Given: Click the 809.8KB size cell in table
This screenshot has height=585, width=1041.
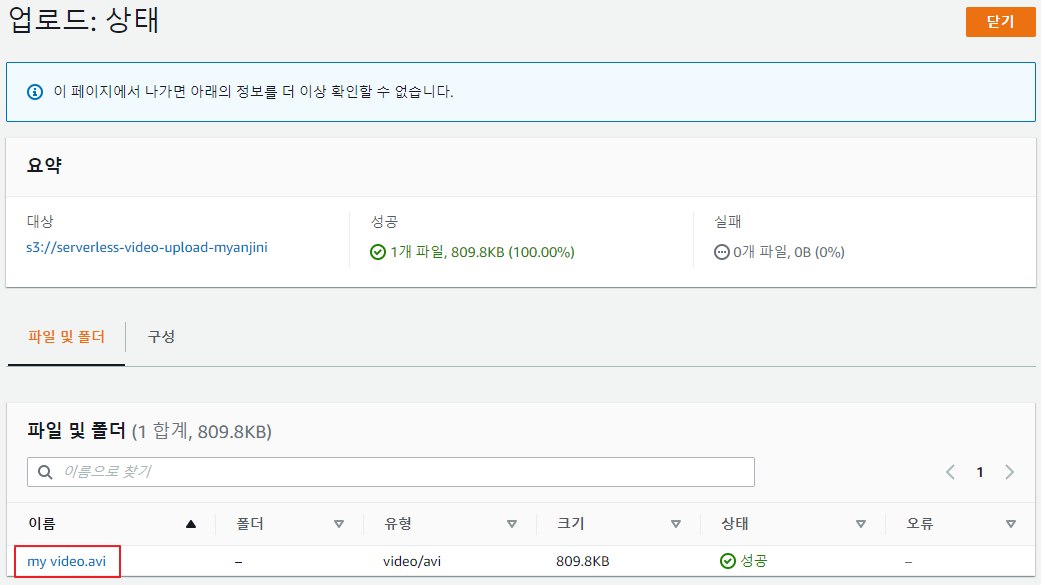Looking at the screenshot, I should pos(583,561).
